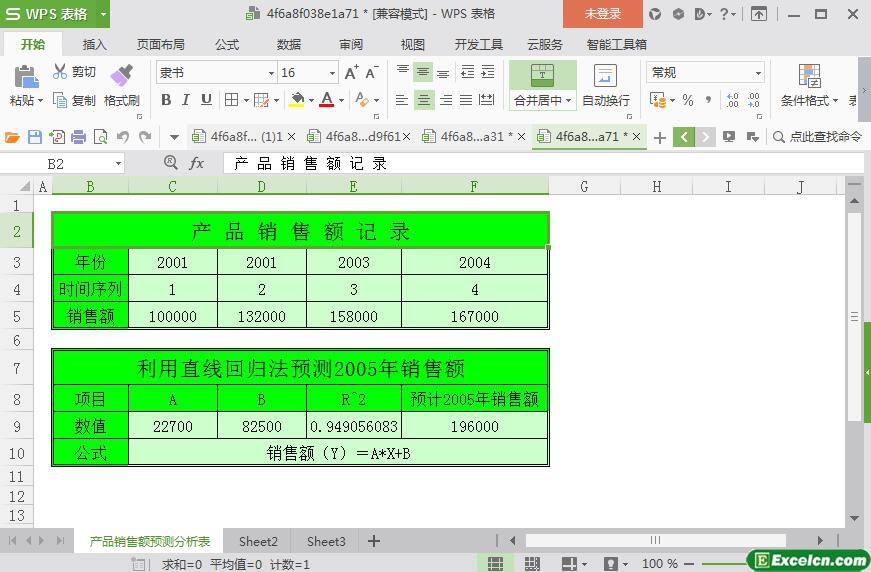Screen dimensions: 871x572
Task: Switch to the Sheet2 worksheet tab
Action: (x=258, y=541)
